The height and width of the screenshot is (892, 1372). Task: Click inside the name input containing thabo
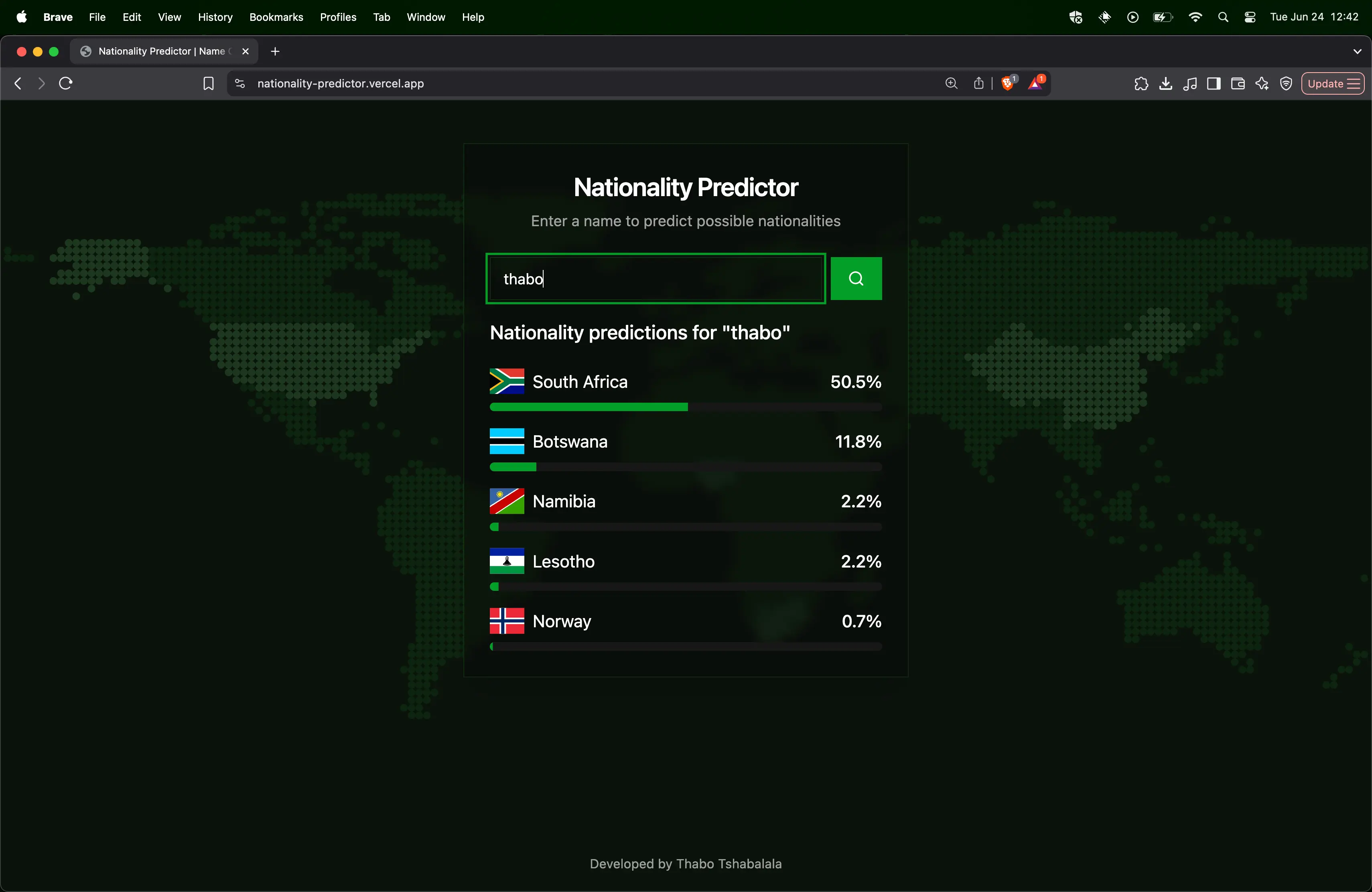coord(655,279)
